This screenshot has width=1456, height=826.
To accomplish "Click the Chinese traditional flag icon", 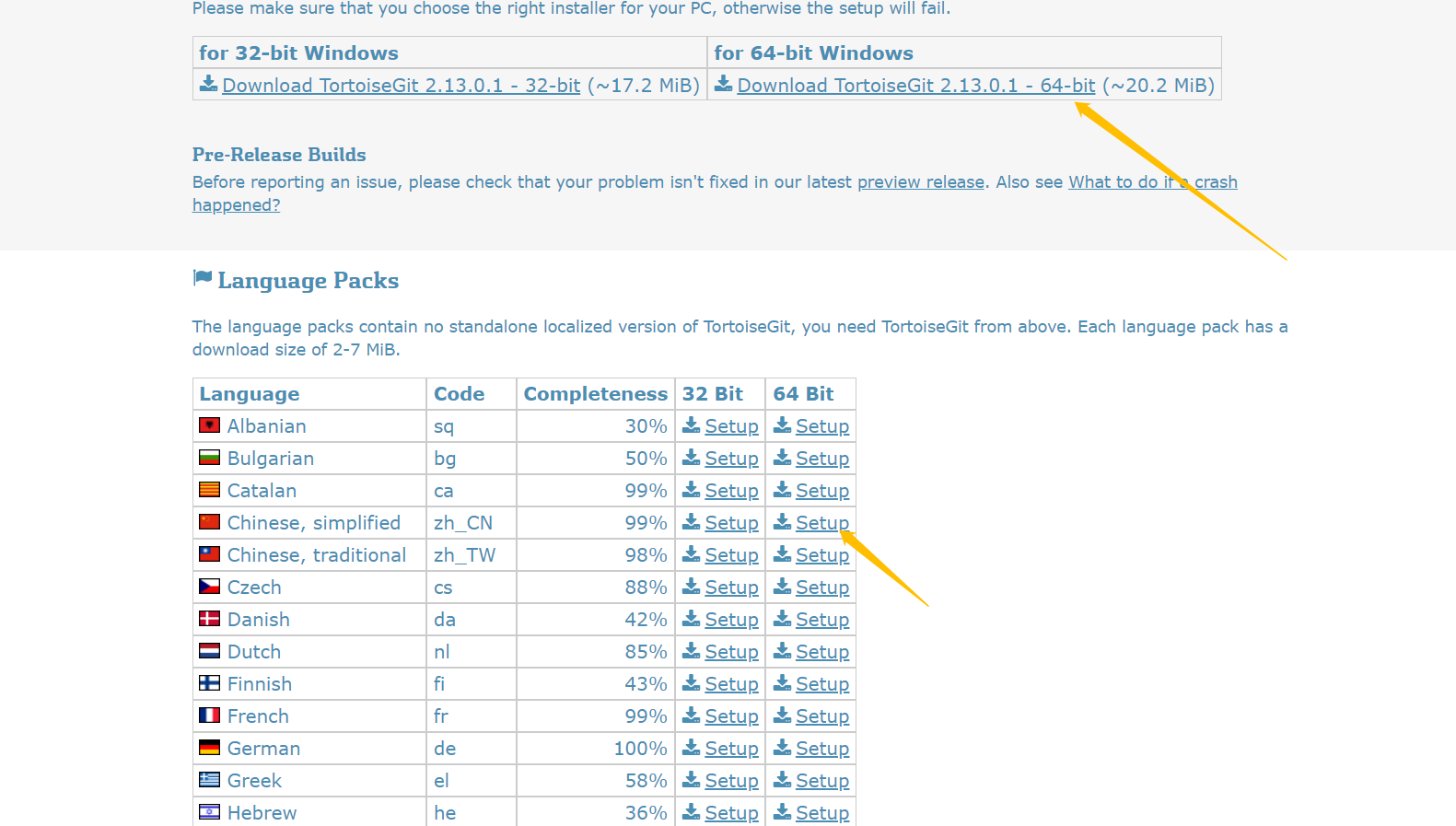I will point(210,554).
